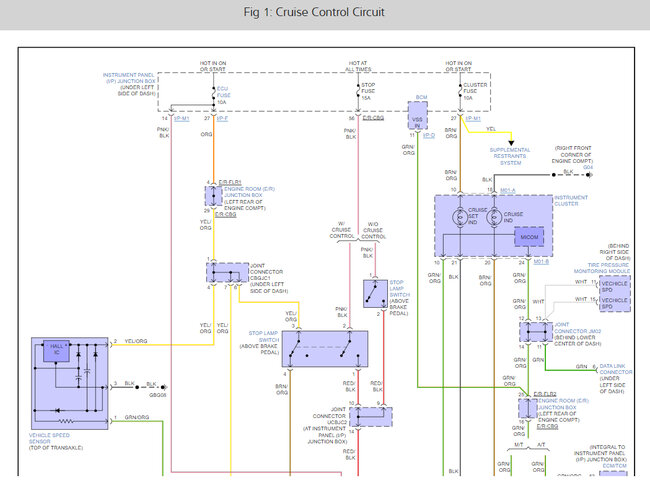Click the YEL wire label to restraints system
Image resolution: width=650 pixels, height=496 pixels.
tap(491, 129)
